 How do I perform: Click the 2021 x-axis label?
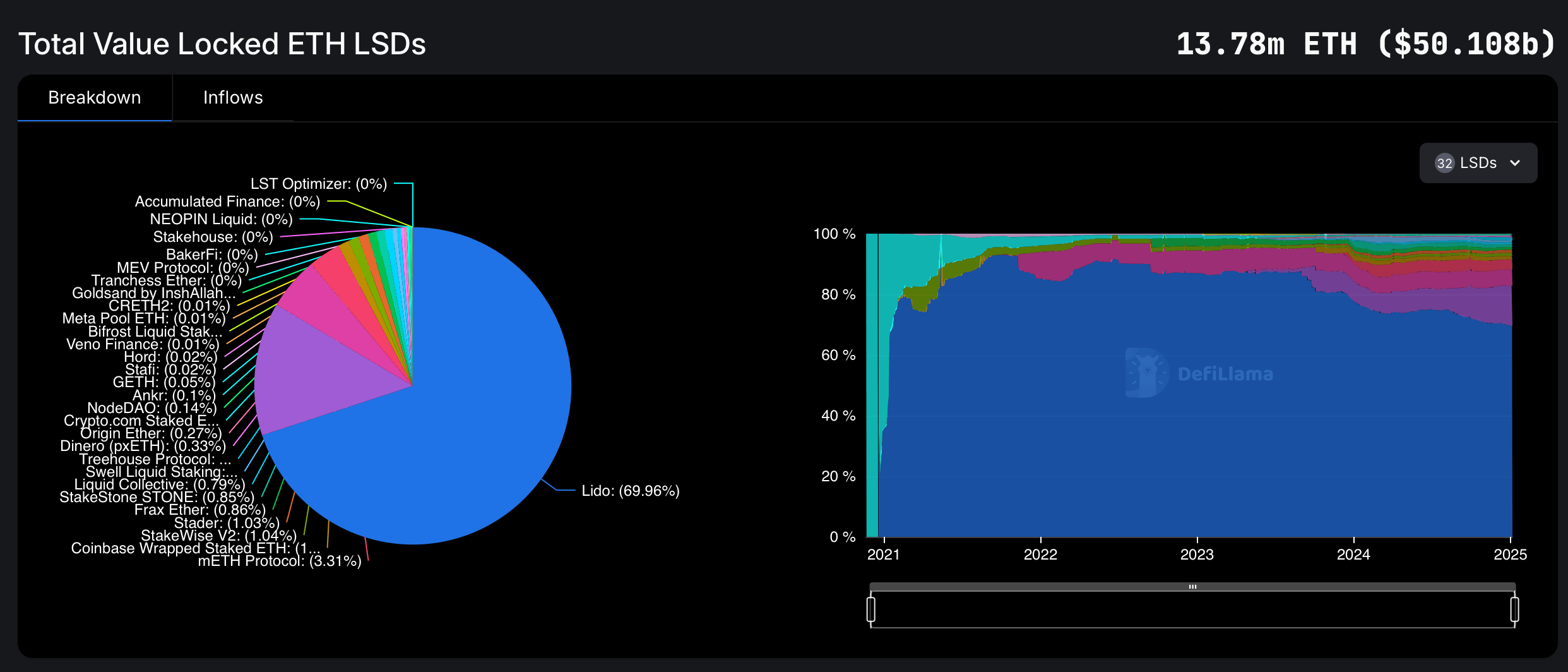click(x=883, y=555)
